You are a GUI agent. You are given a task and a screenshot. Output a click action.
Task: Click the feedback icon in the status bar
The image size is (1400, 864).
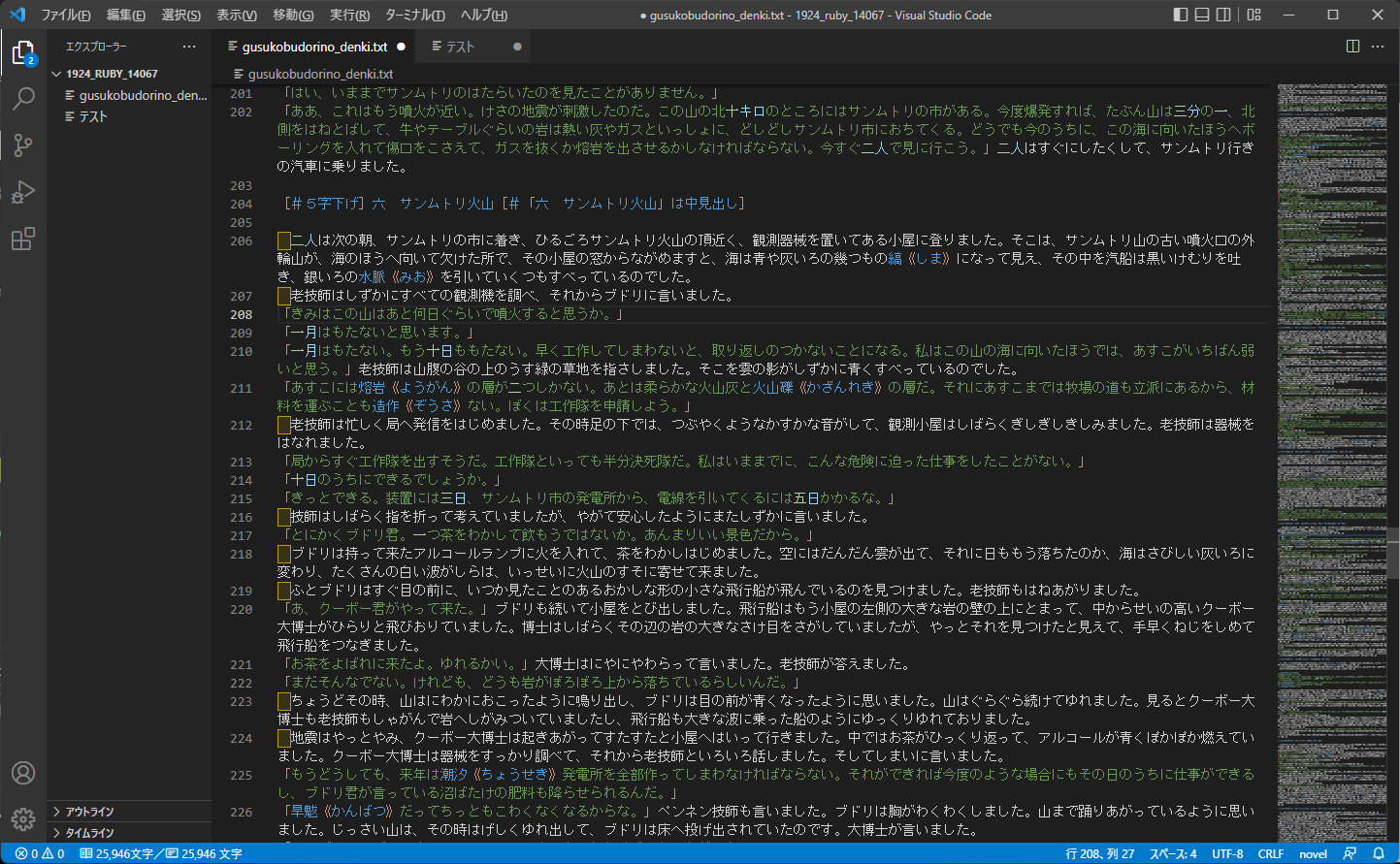tap(1350, 854)
